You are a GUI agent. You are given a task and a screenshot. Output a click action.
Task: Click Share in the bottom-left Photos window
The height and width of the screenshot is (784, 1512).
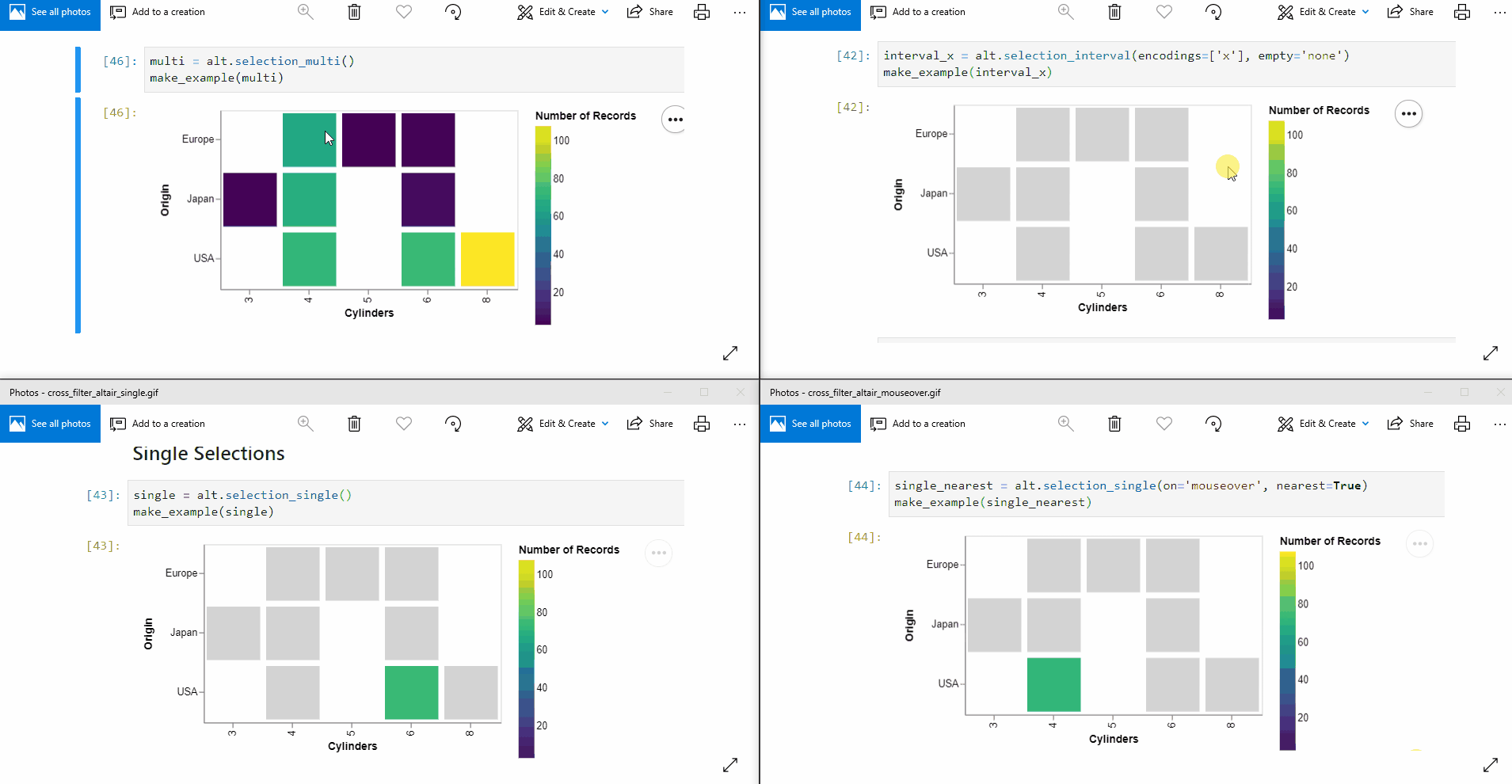[x=649, y=423]
